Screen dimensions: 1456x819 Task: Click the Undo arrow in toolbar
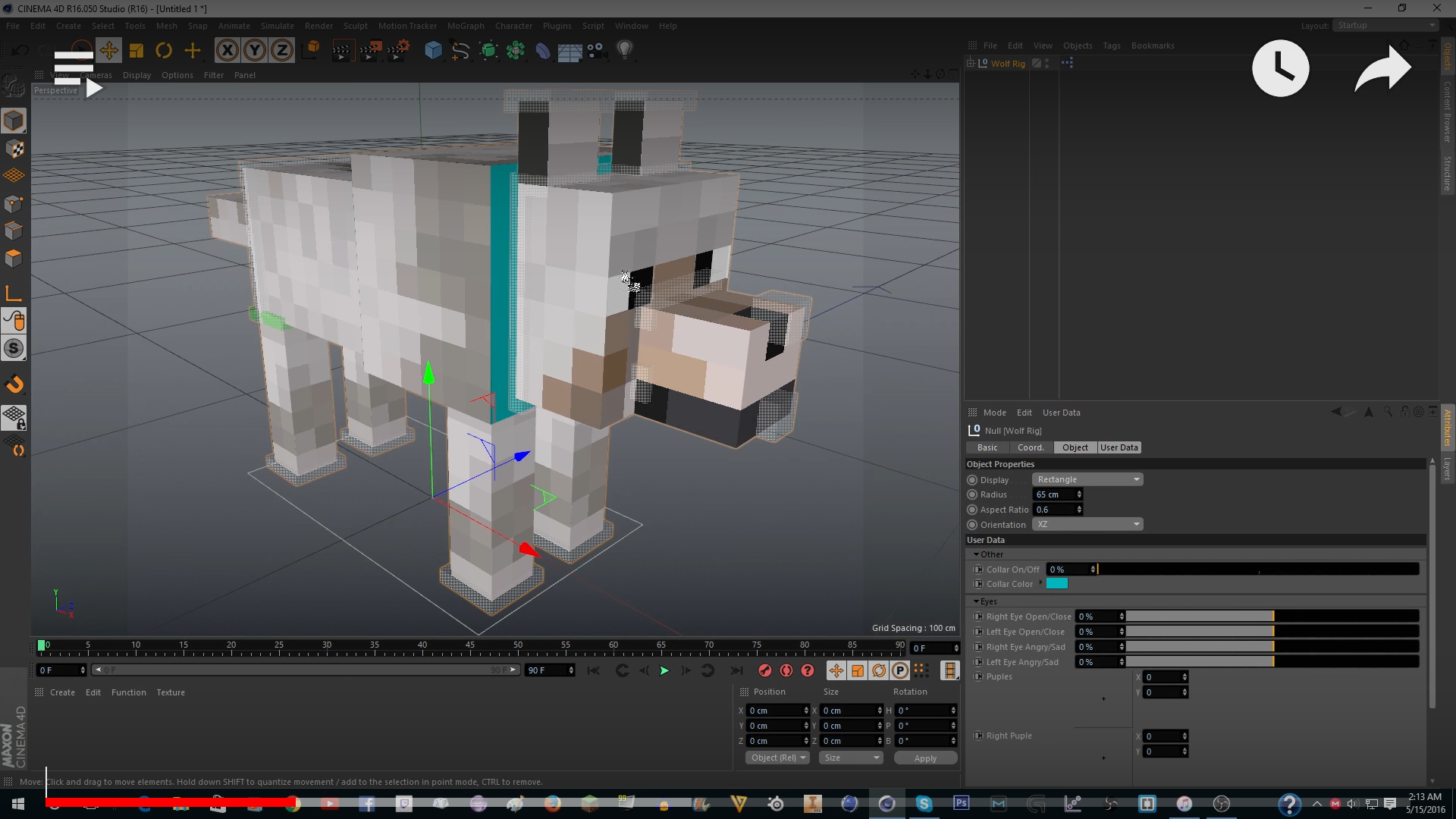[20, 51]
